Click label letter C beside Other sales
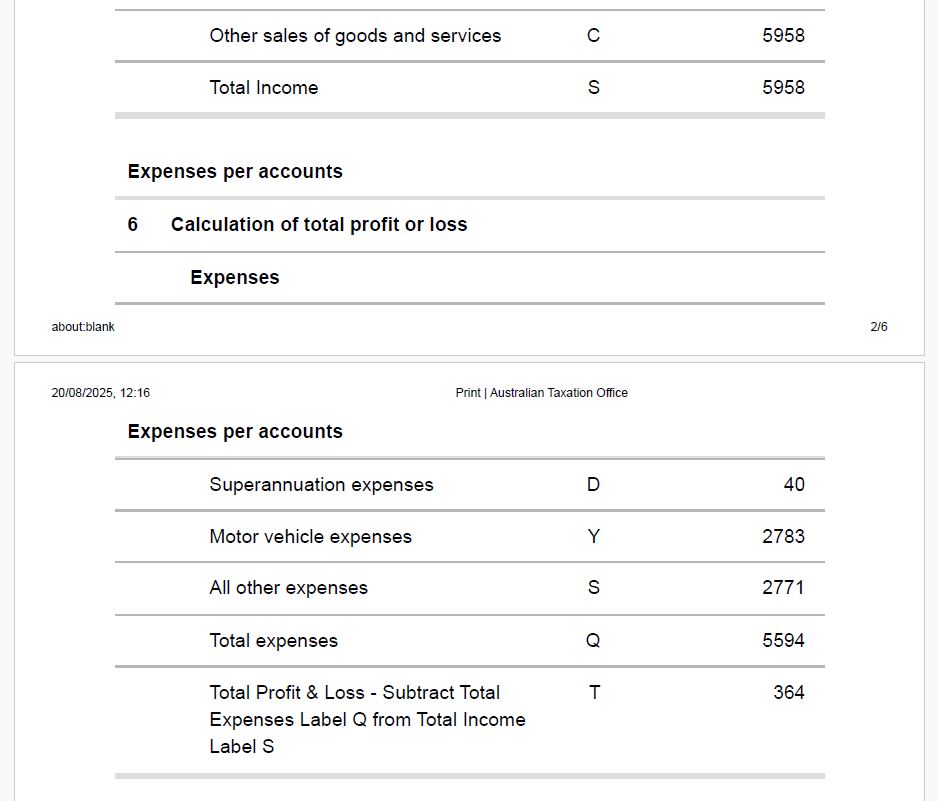This screenshot has width=938, height=801. (594, 36)
